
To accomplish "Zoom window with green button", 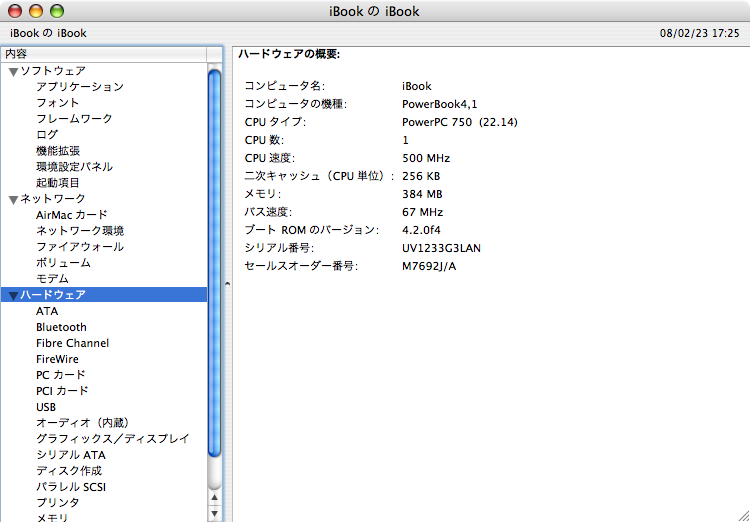I will point(57,11).
